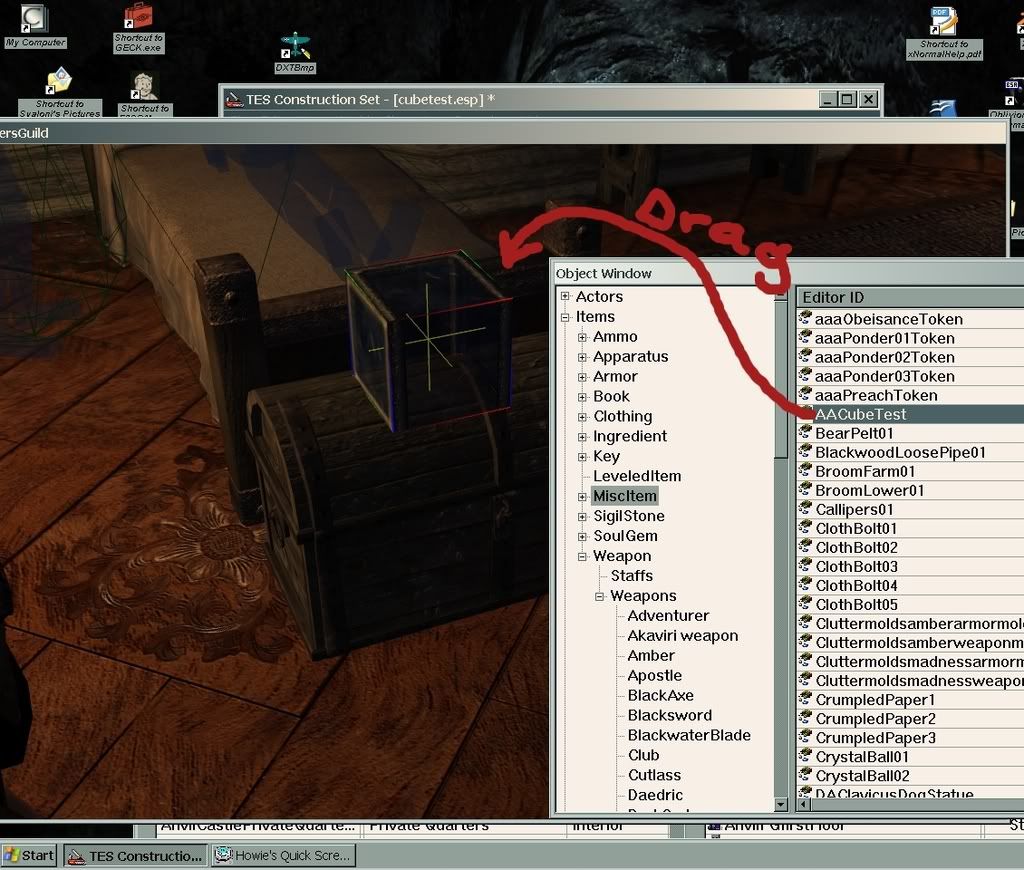1024x870 pixels.
Task: Click the aaaPonder02Token item icon
Action: point(805,356)
